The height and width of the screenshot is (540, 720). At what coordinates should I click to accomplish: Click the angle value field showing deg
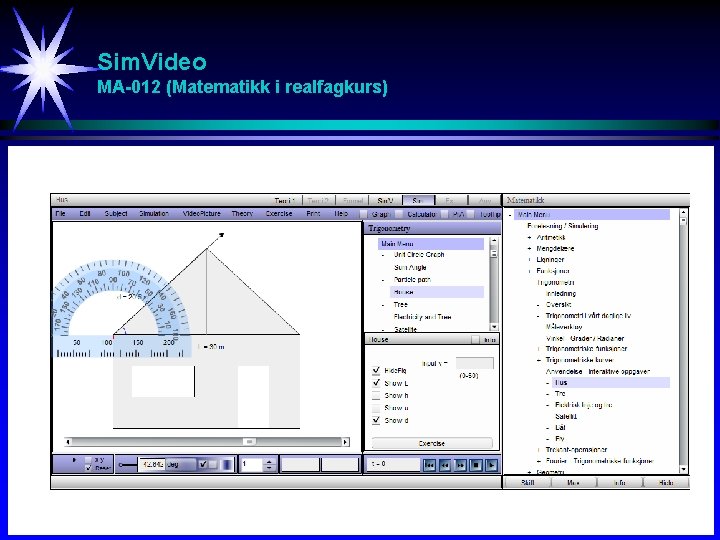pyautogui.click(x=152, y=465)
